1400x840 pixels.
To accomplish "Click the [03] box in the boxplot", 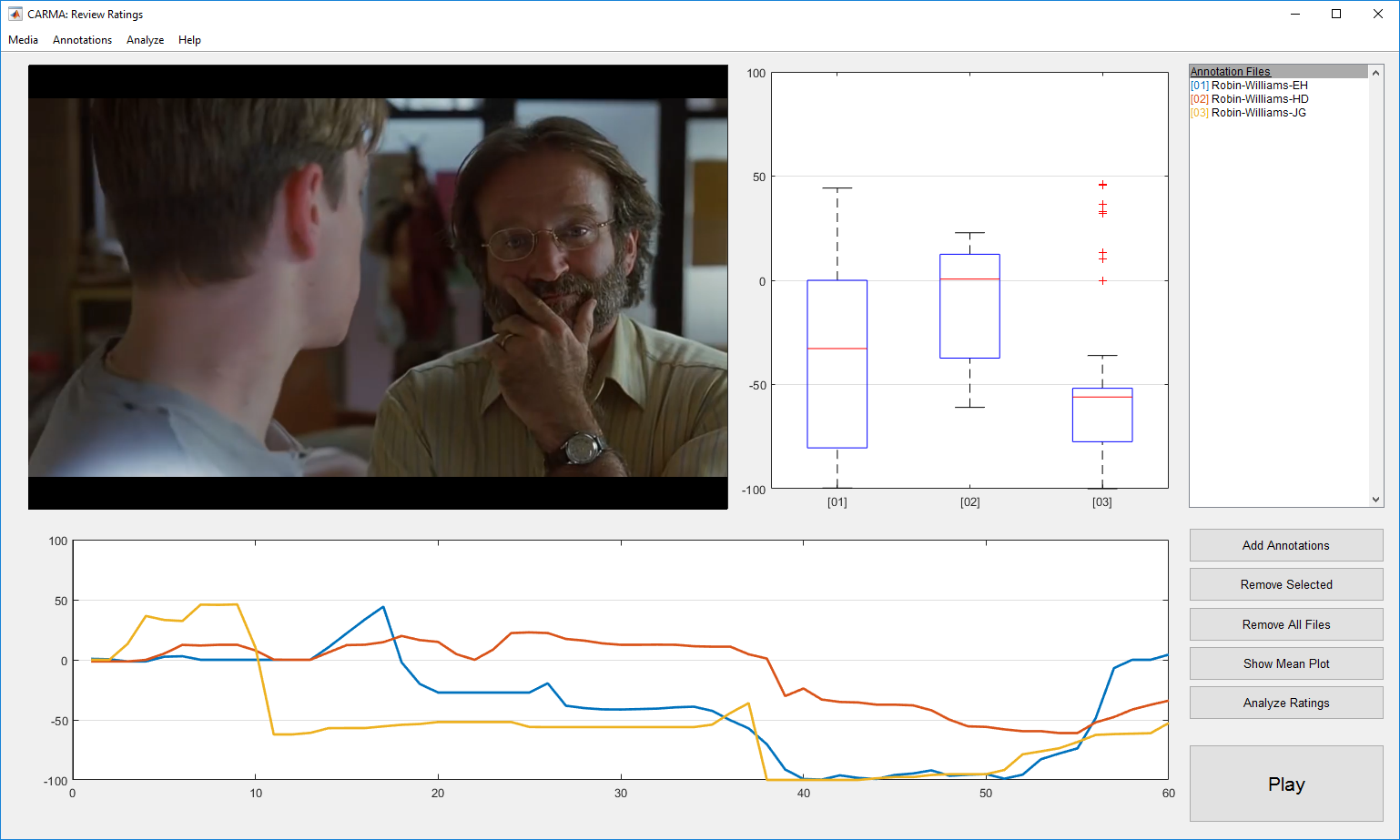I will [1102, 415].
